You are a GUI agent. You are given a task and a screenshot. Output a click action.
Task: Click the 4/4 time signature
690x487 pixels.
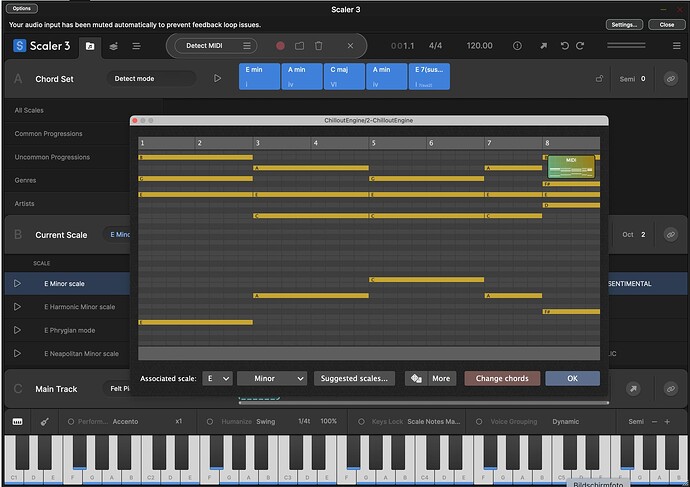[435, 46]
